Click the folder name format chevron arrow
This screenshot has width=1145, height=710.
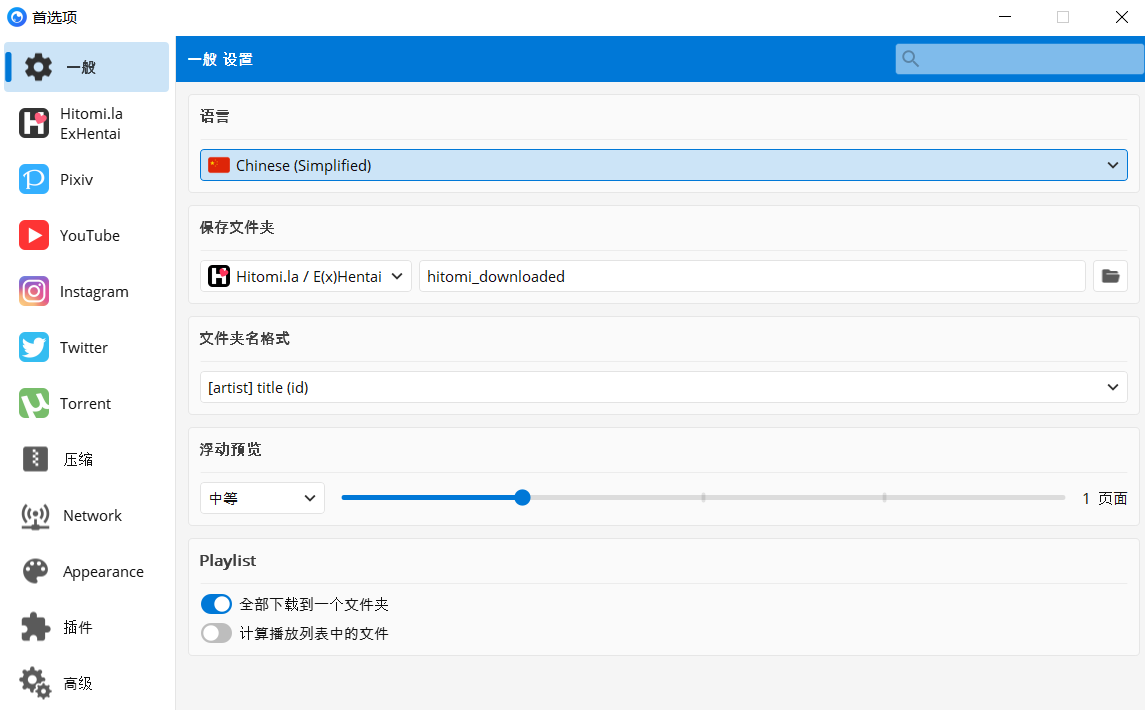(1112, 387)
